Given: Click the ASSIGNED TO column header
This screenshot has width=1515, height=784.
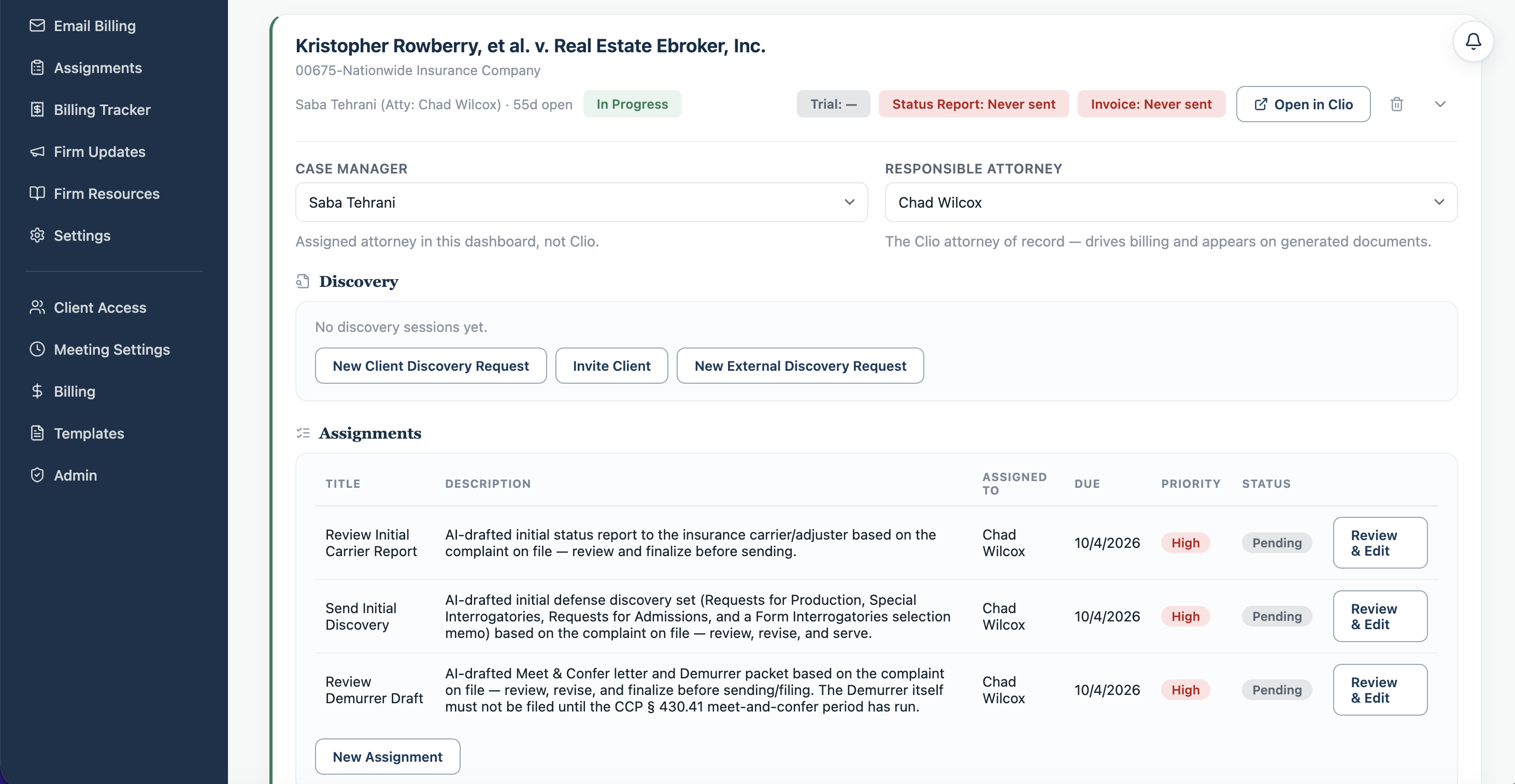Looking at the screenshot, I should click(x=1014, y=483).
